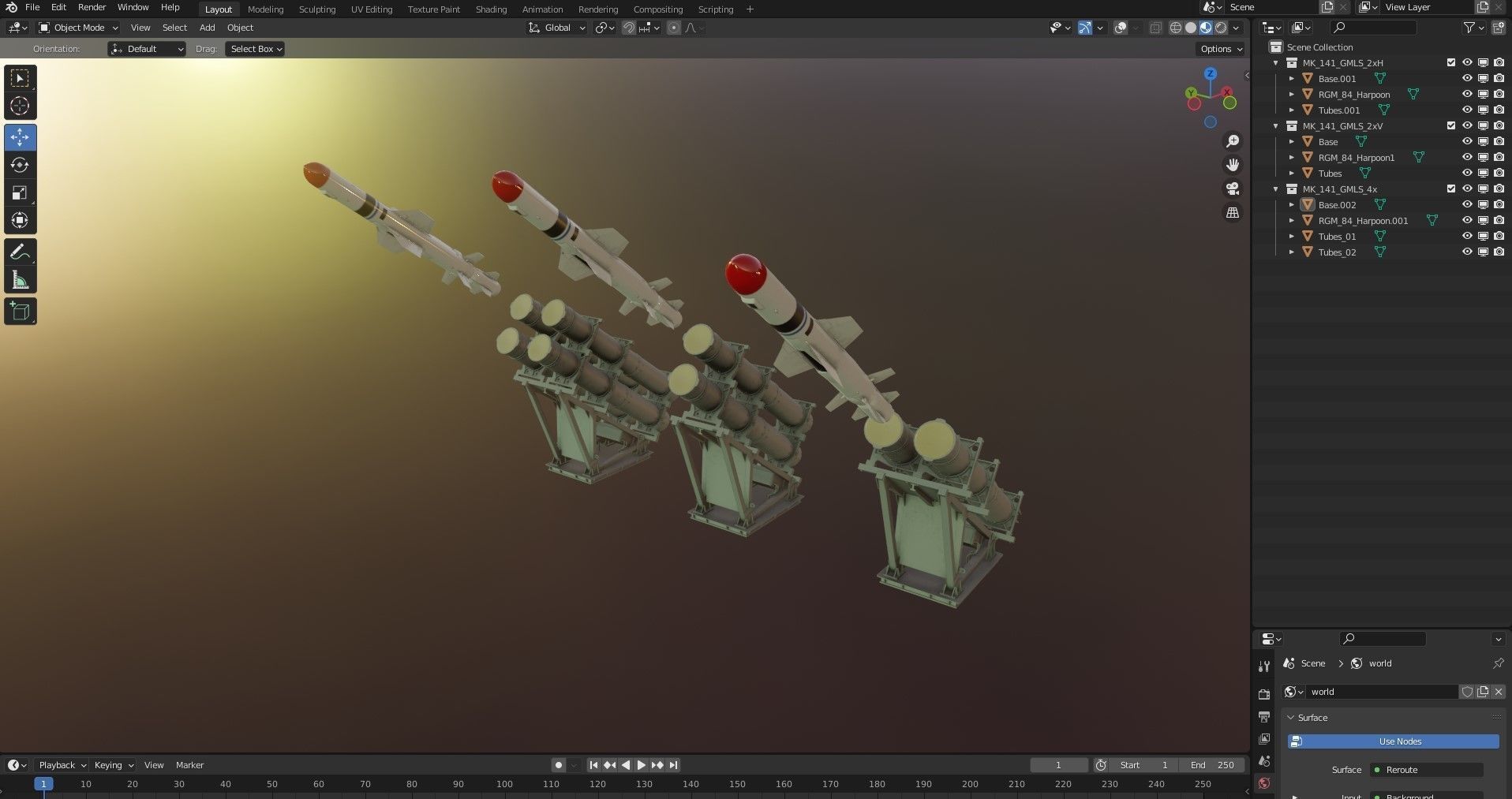Open the File menu
This screenshot has width=1512, height=799.
(x=32, y=7)
